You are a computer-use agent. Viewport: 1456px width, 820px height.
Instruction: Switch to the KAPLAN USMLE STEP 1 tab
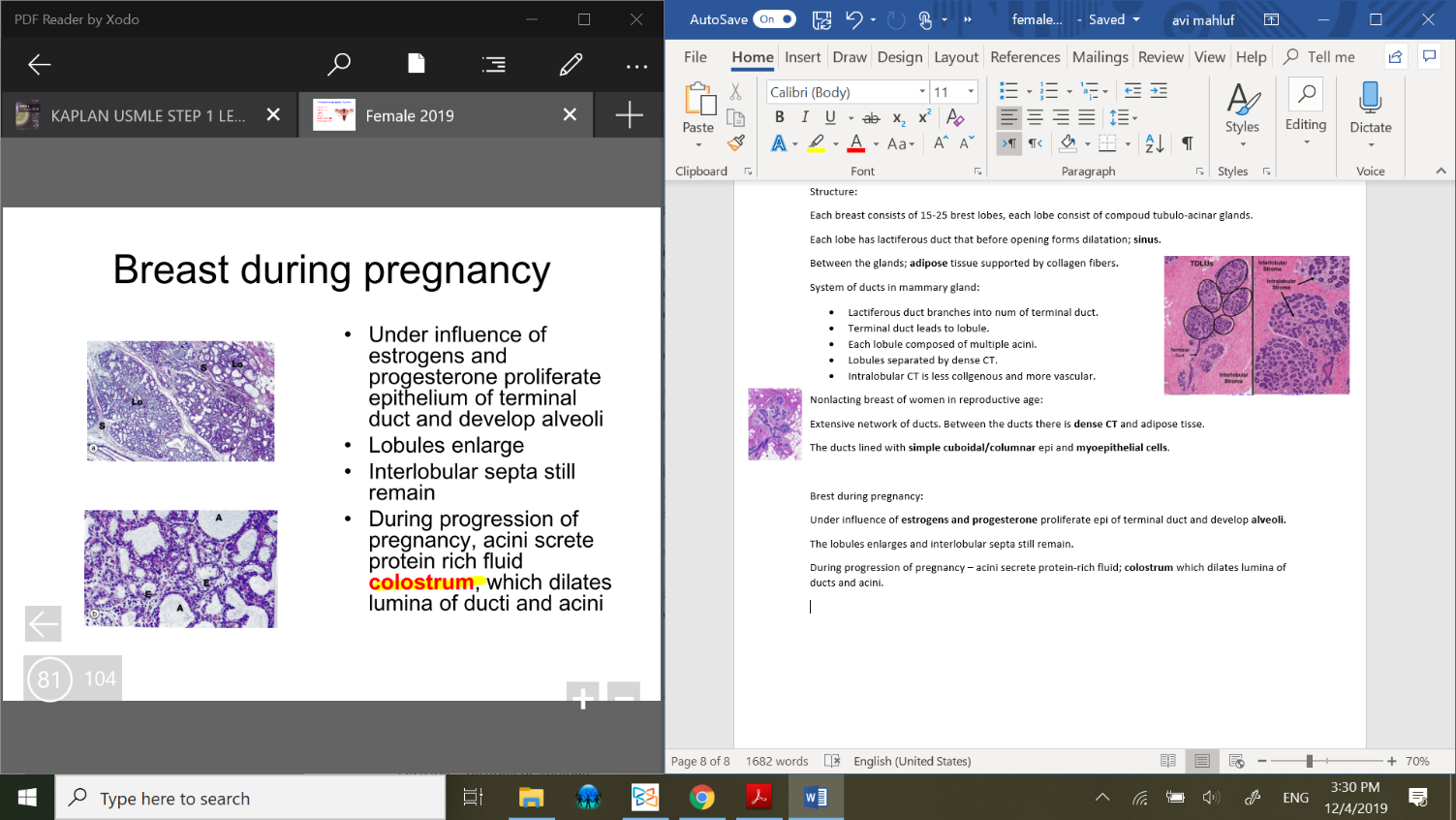[147, 115]
